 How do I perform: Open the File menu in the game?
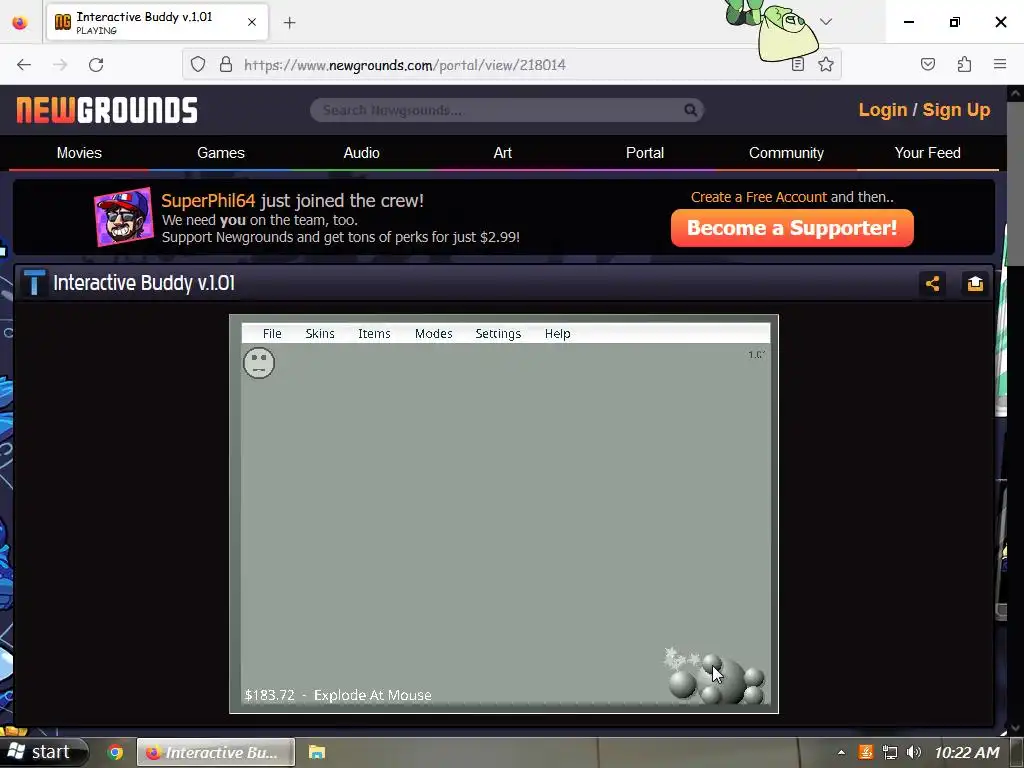(272, 334)
